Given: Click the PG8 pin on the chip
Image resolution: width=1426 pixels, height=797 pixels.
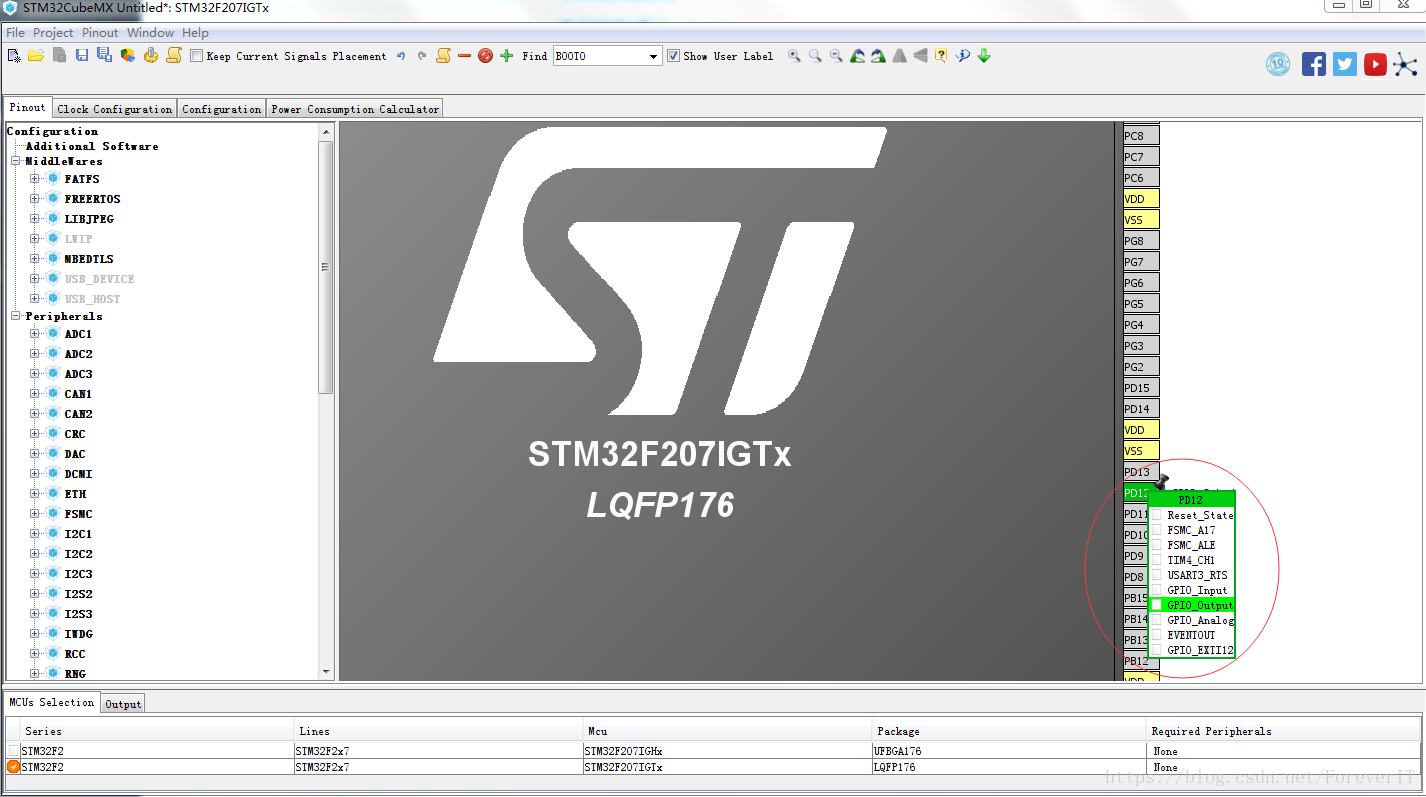Looking at the screenshot, I should pos(1141,241).
